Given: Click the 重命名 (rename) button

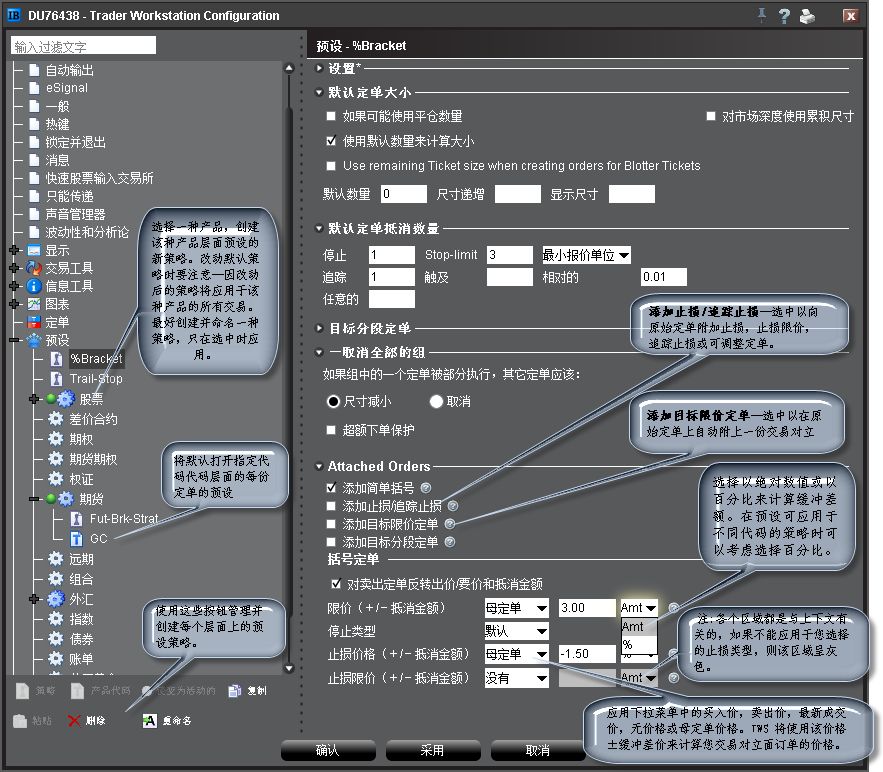Looking at the screenshot, I should click(x=167, y=721).
